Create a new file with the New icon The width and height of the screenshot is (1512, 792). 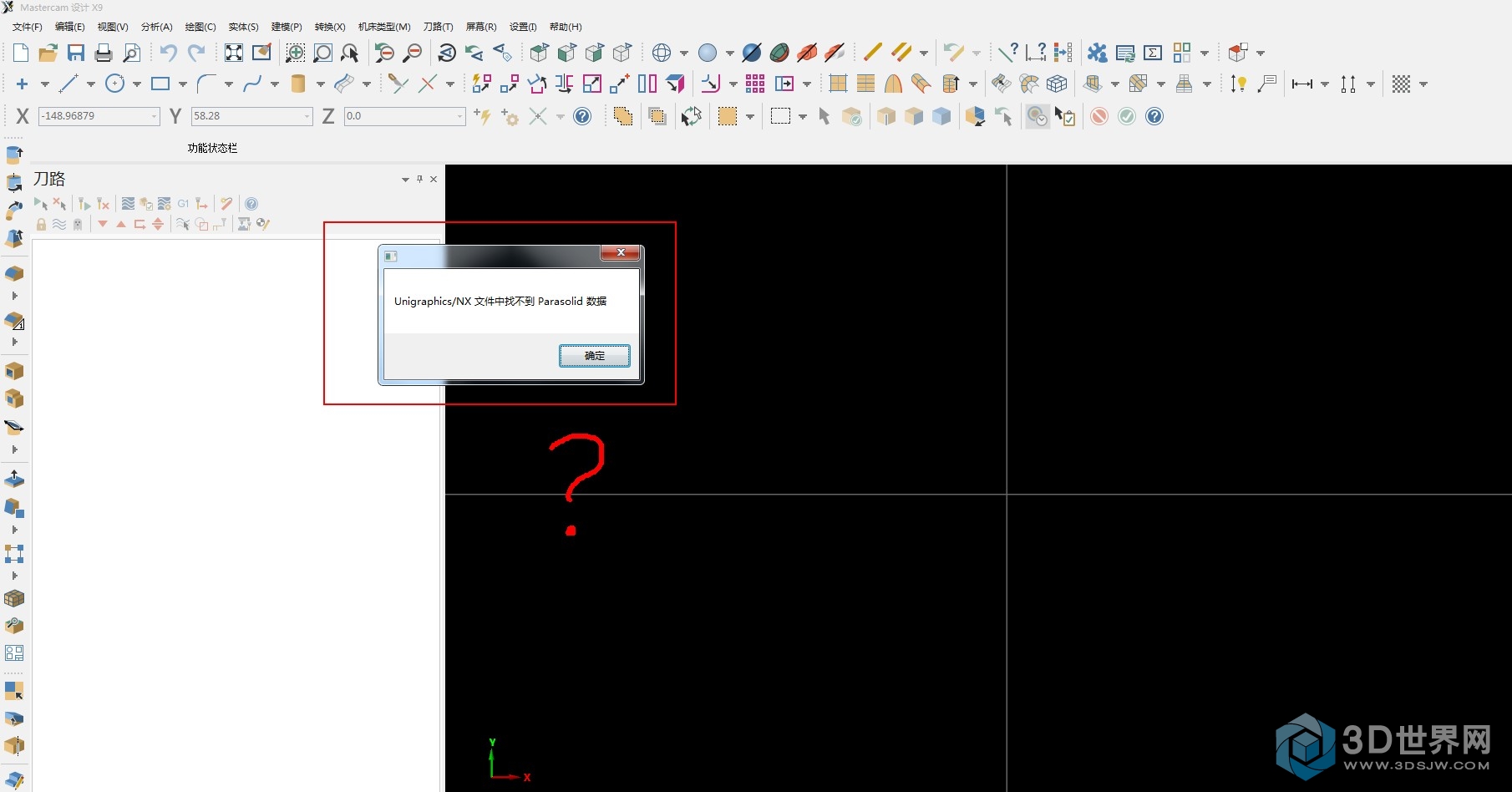click(x=21, y=53)
